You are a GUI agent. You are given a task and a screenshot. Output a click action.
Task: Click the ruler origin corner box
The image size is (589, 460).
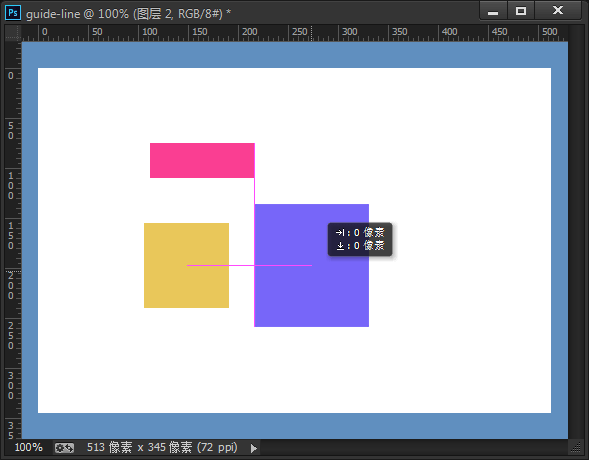[13, 33]
